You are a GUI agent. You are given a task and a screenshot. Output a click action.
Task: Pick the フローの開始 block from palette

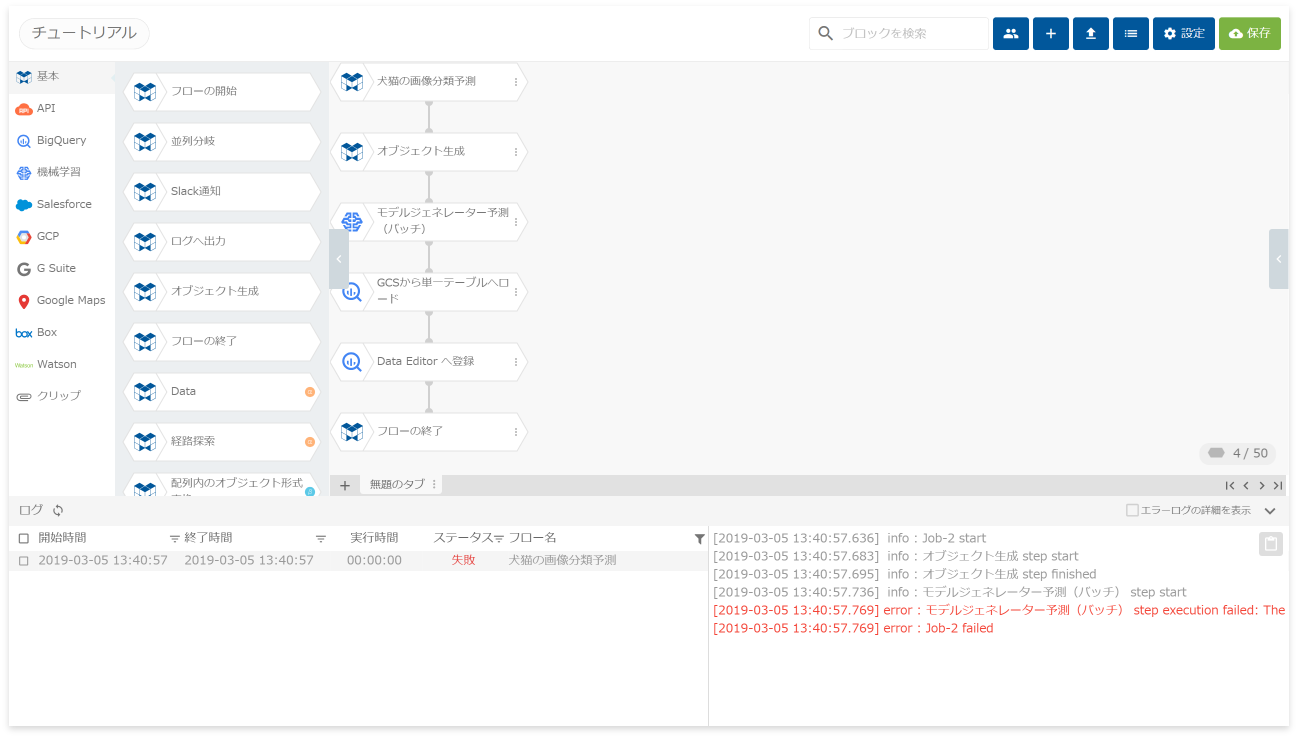[x=222, y=91]
